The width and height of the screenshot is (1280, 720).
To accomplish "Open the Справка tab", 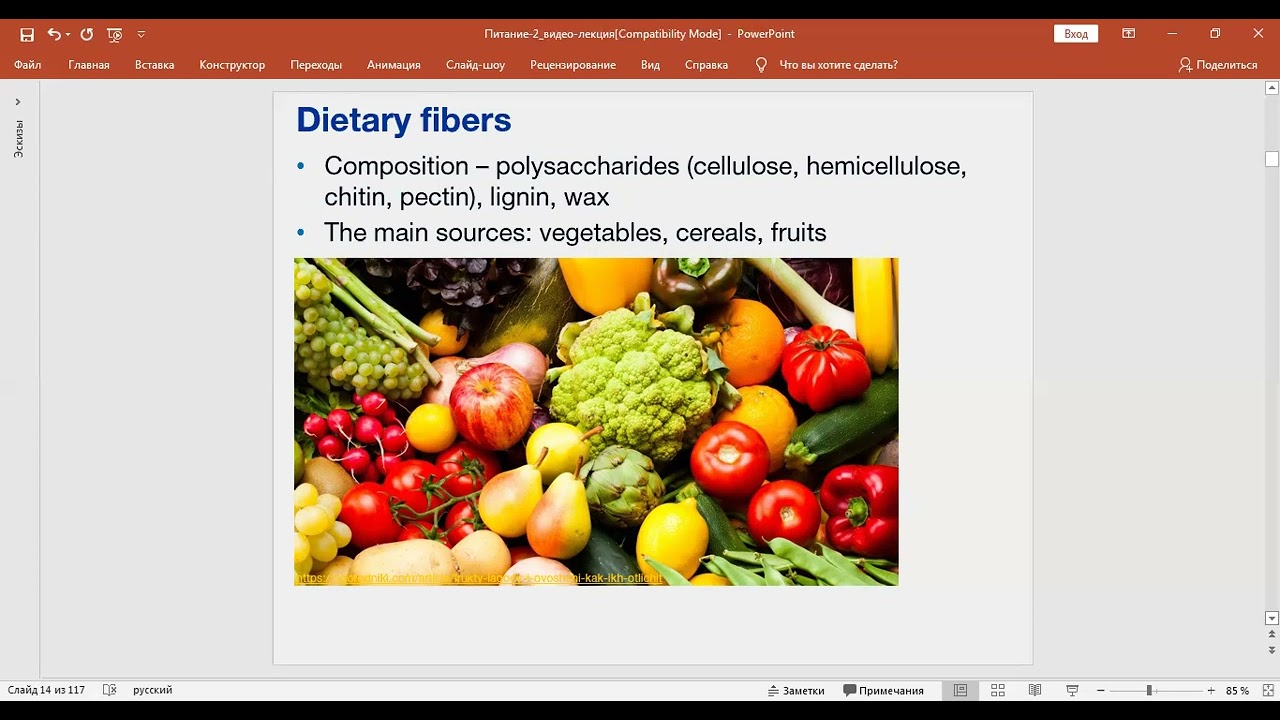I will [707, 64].
